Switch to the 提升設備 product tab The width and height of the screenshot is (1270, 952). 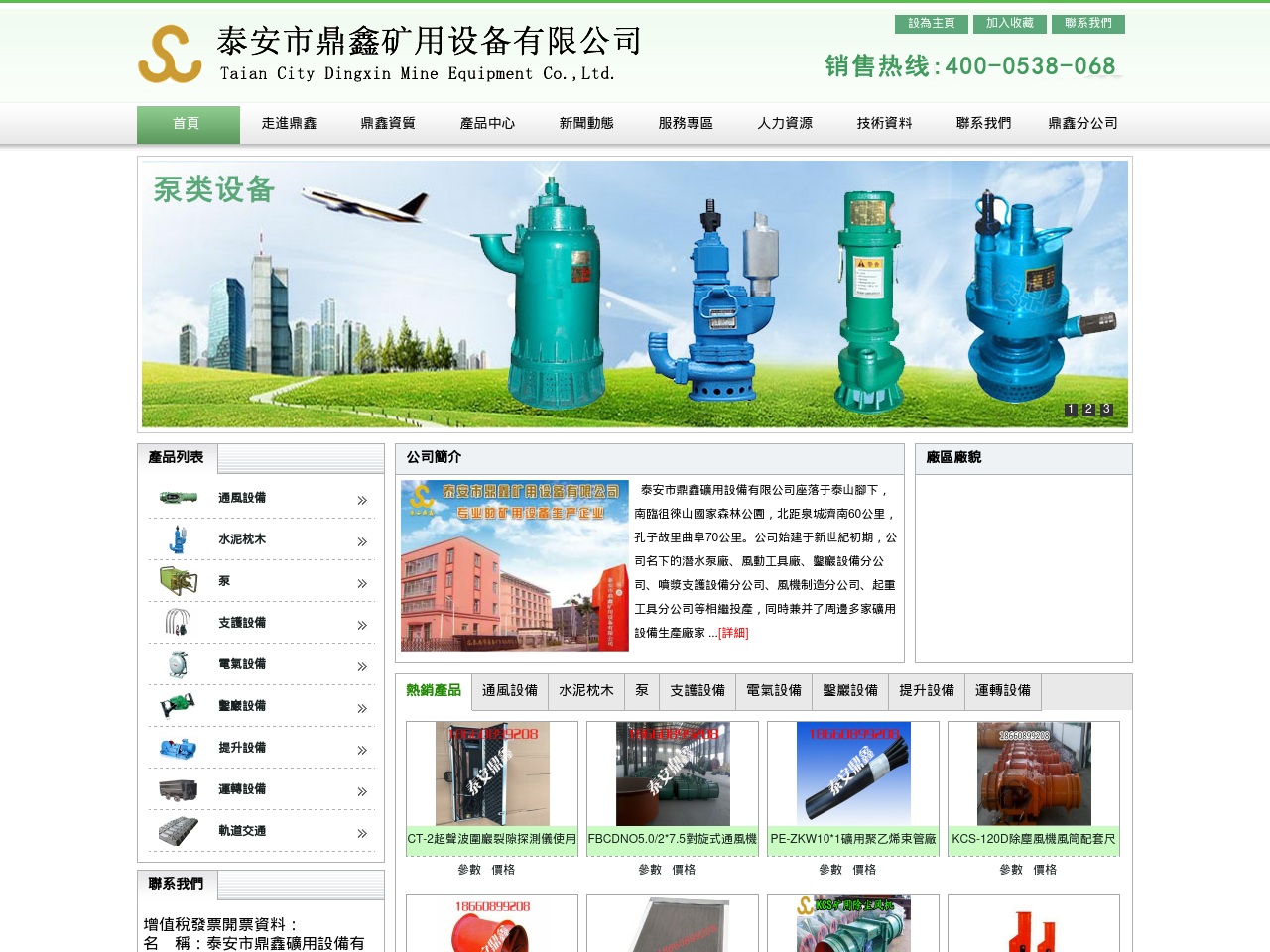pos(927,691)
